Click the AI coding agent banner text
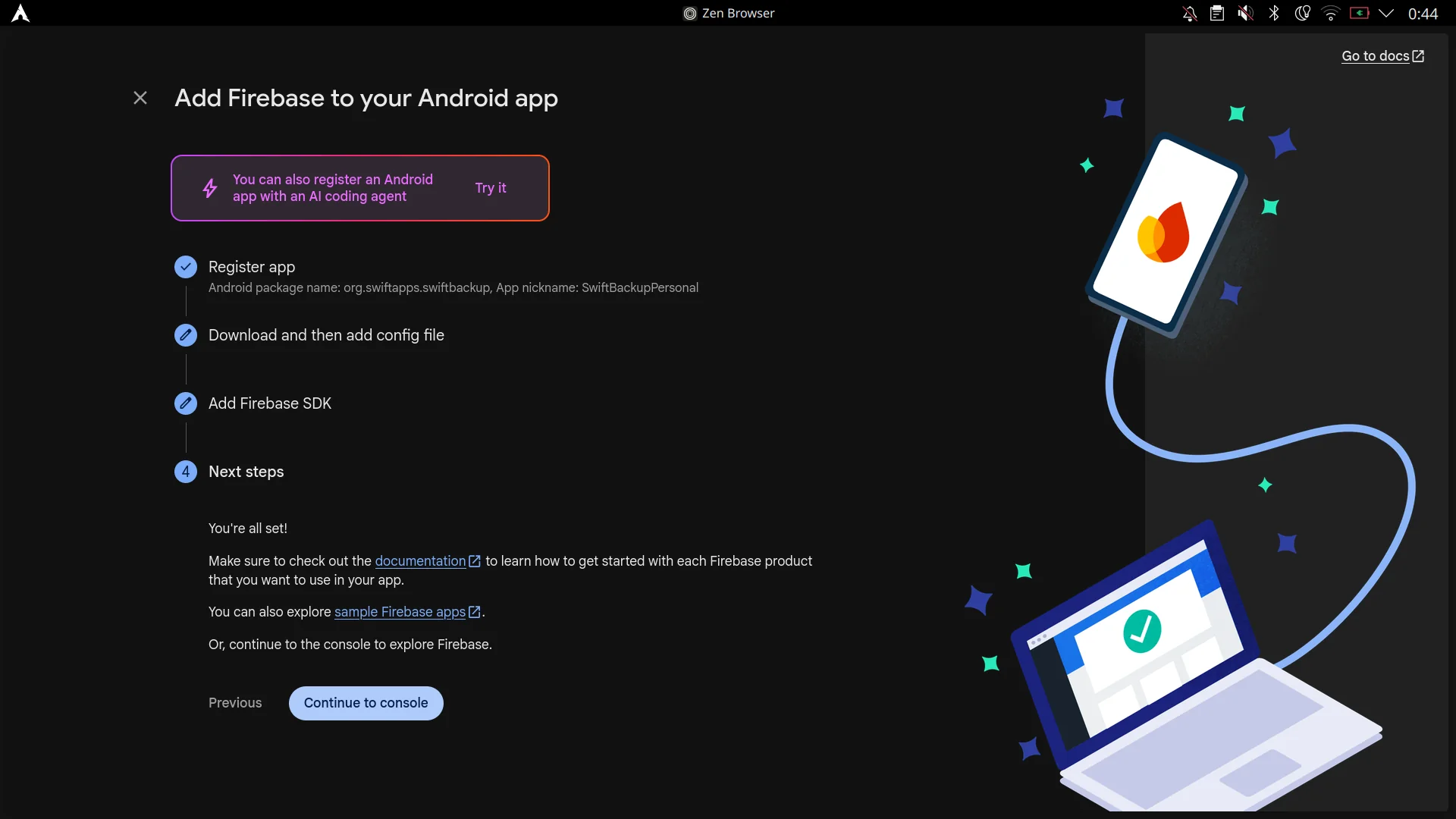 pyautogui.click(x=333, y=188)
